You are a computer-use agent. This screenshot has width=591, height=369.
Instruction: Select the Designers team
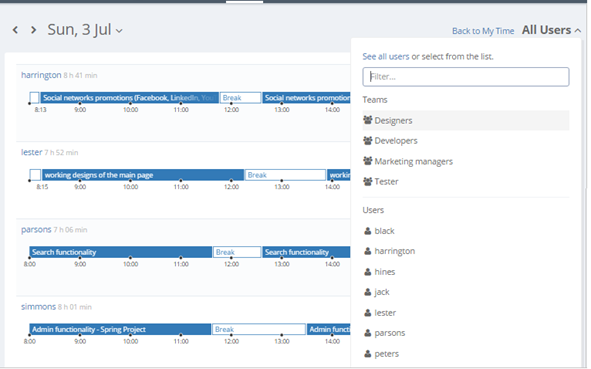[x=465, y=121]
